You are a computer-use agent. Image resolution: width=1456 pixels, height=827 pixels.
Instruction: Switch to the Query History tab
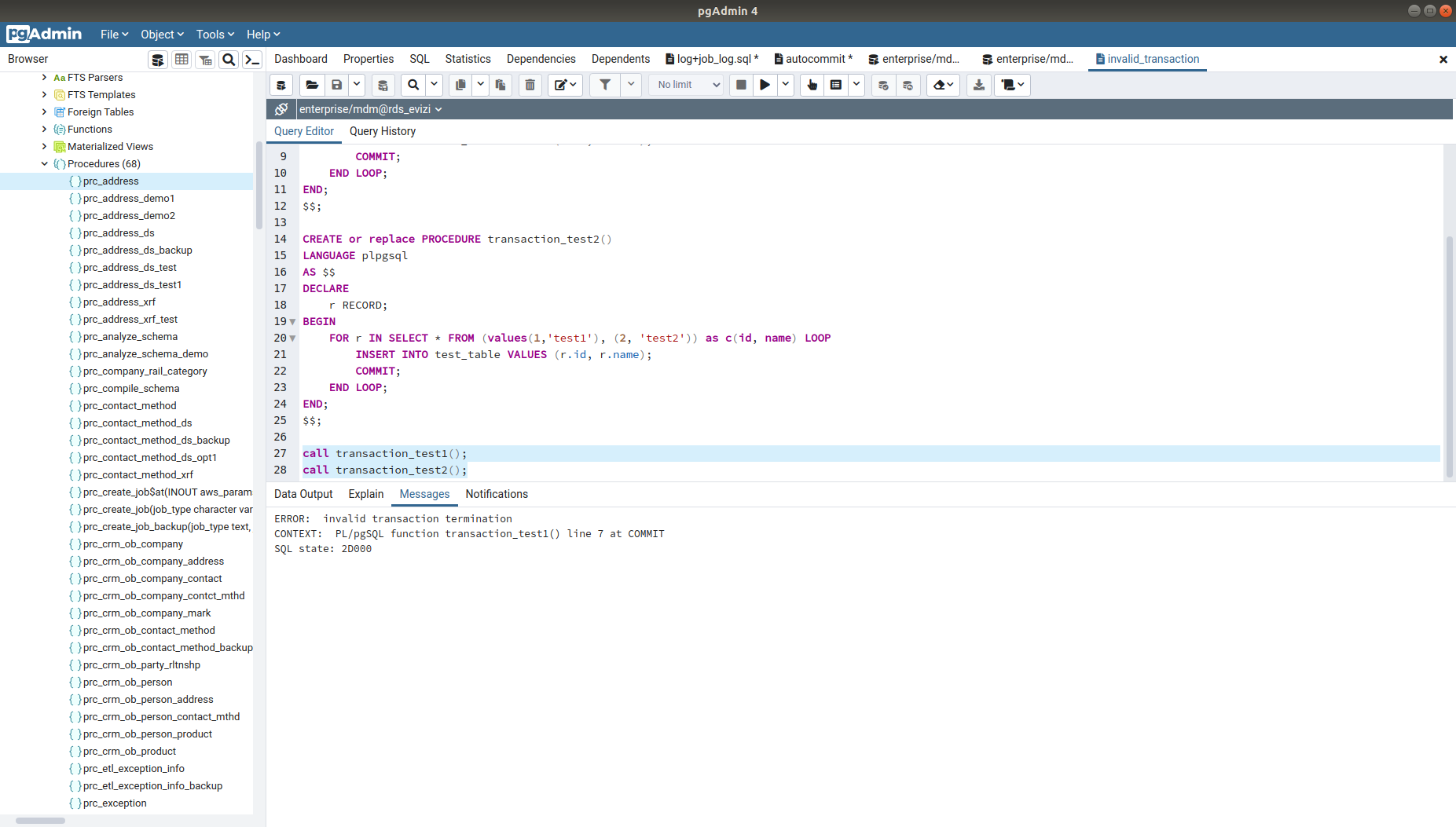pos(382,131)
